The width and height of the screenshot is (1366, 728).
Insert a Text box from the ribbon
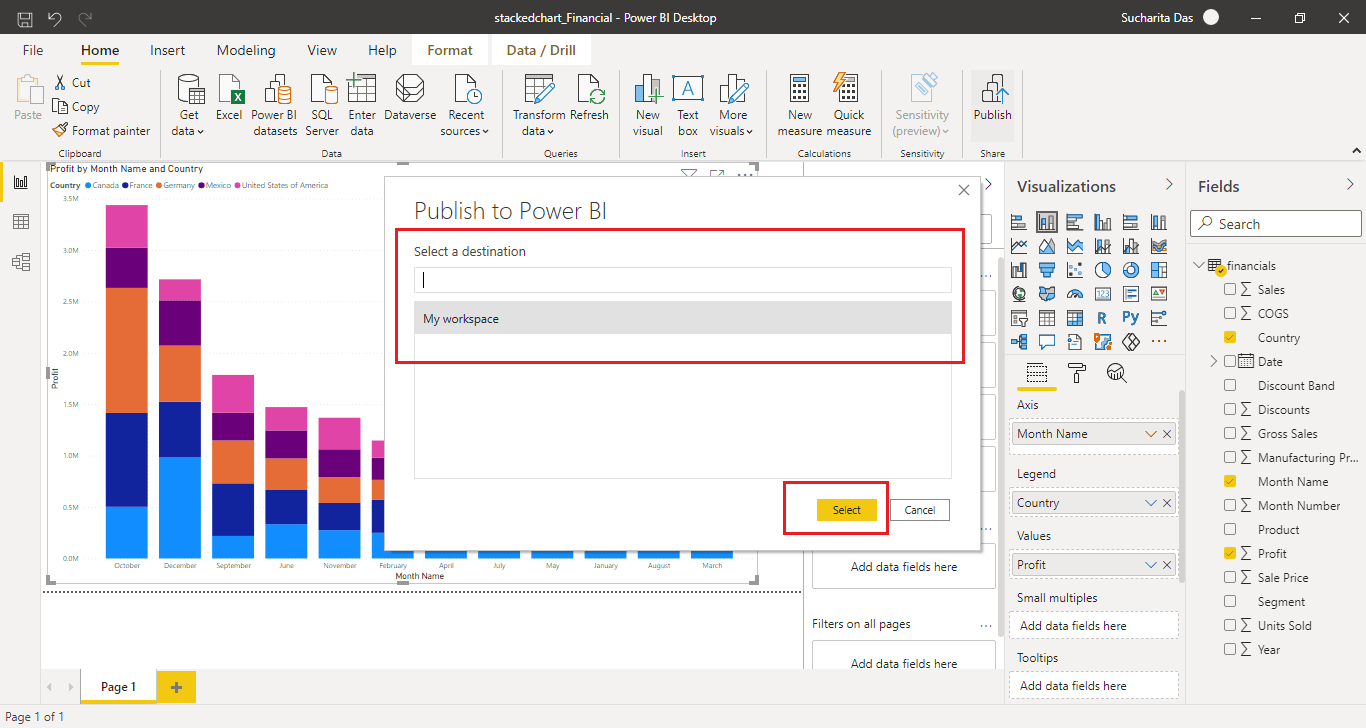point(687,100)
